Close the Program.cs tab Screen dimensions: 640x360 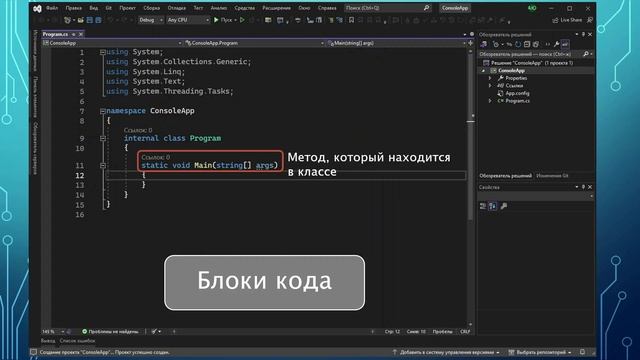coord(81,34)
